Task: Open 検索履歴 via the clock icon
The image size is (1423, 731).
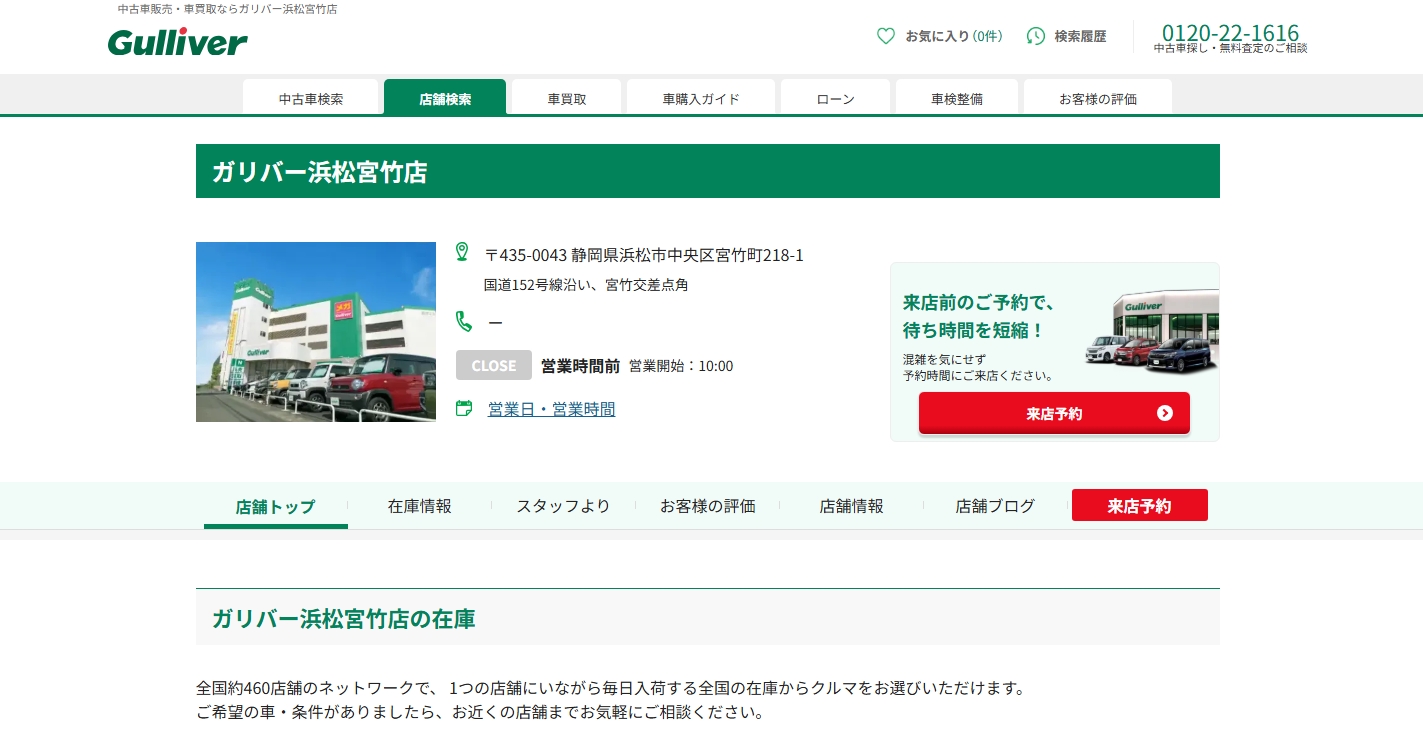Action: pyautogui.click(x=1035, y=36)
